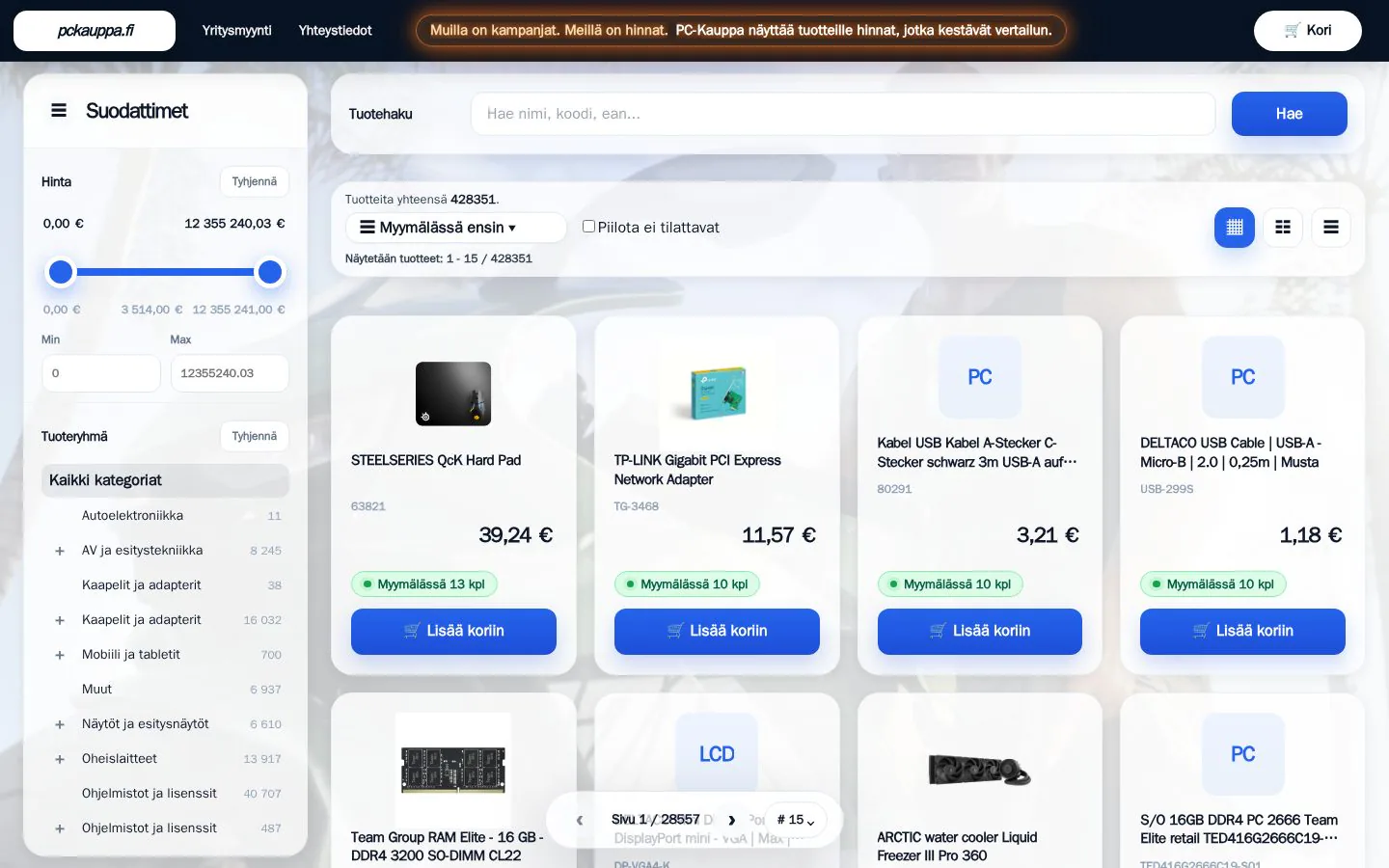The image size is (1389, 868).
Task: Click the maximum price slider handle
Action: click(270, 272)
